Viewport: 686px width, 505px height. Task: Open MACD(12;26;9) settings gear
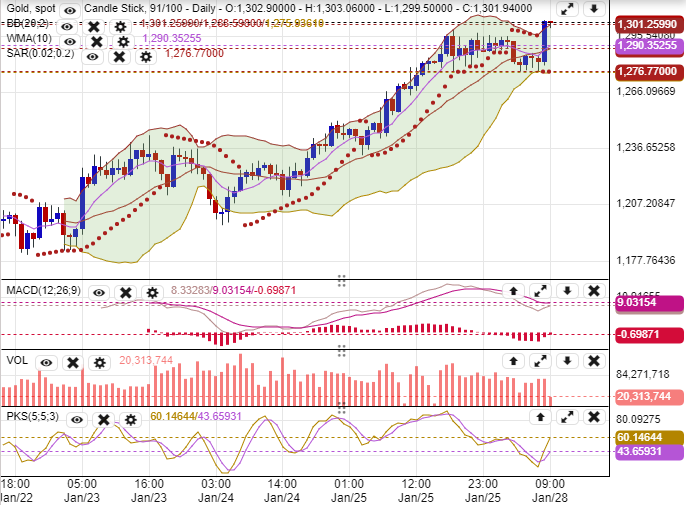click(x=152, y=292)
